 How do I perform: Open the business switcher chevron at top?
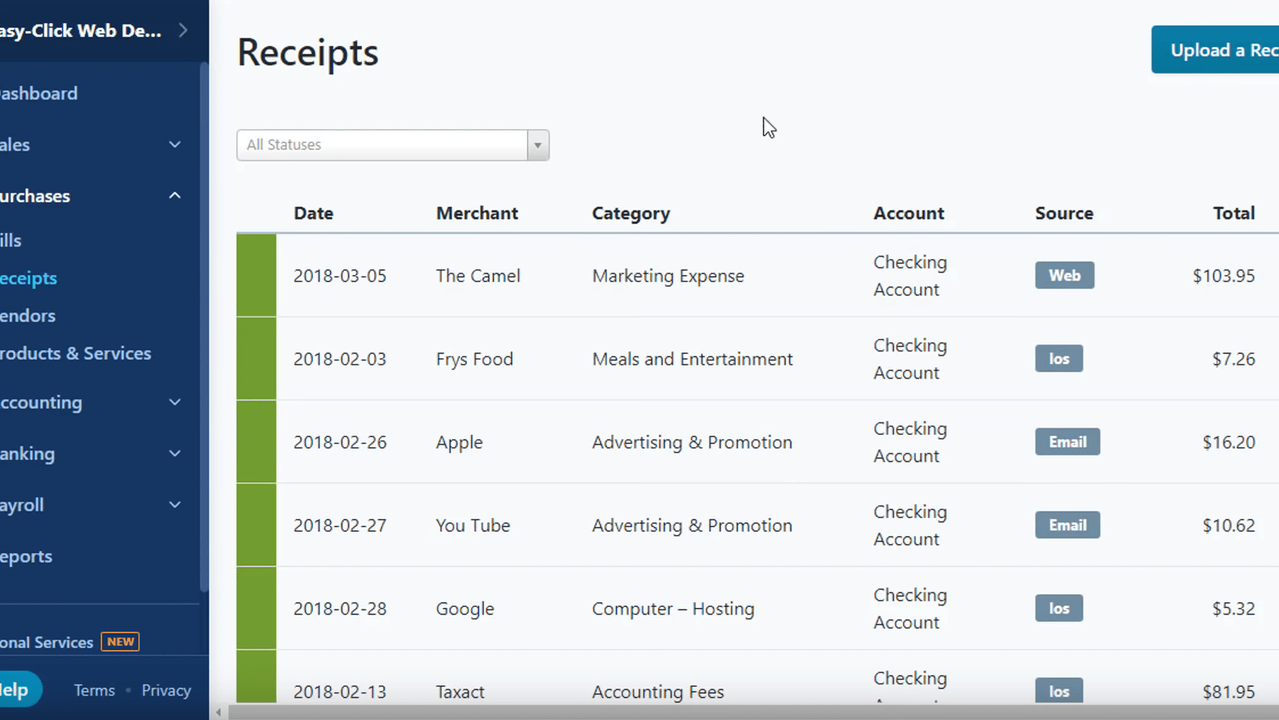tap(183, 30)
